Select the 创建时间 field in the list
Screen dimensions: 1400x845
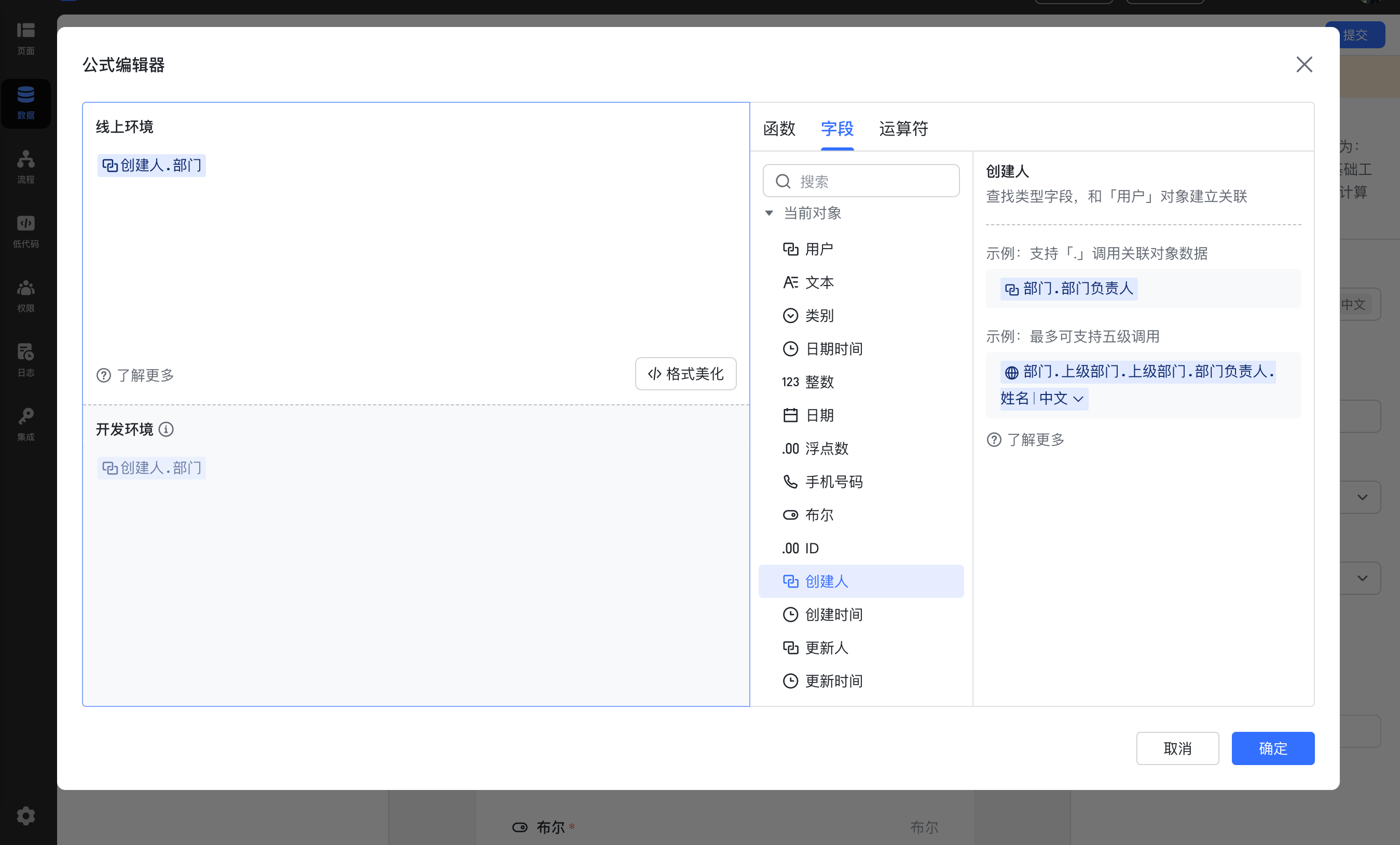[x=861, y=615]
